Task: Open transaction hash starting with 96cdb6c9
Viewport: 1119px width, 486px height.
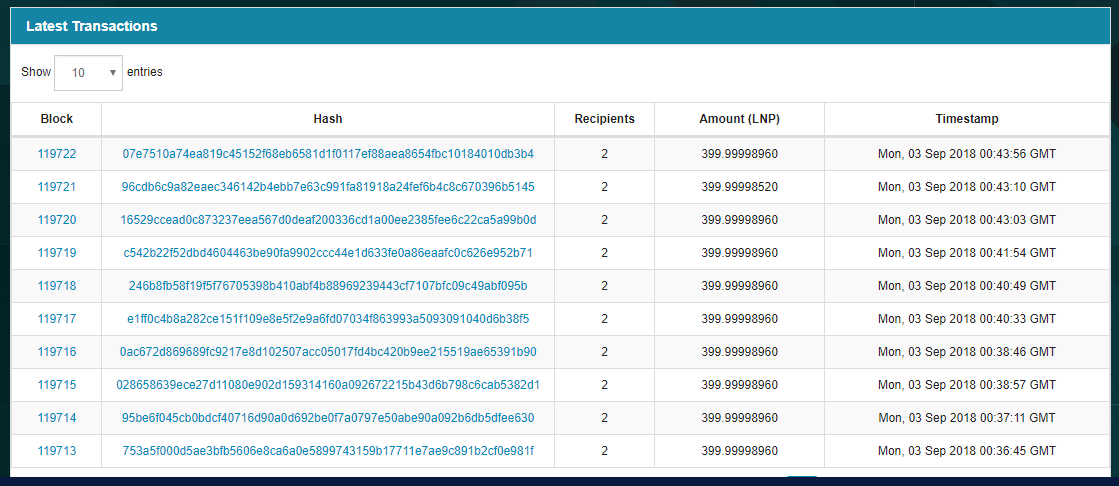Action: [x=328, y=187]
